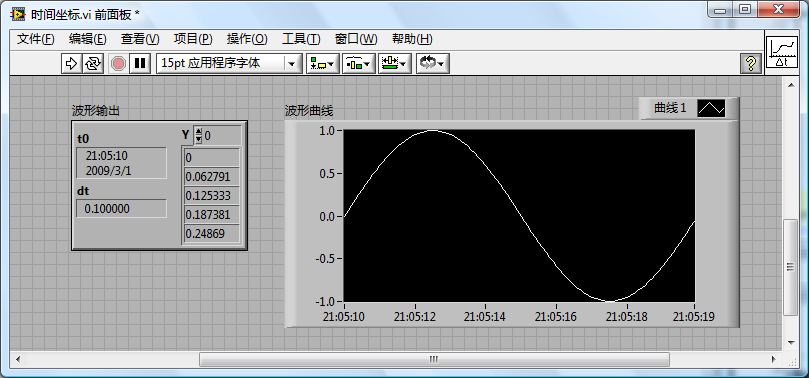Open the Reorder objects tool

pos(433,63)
